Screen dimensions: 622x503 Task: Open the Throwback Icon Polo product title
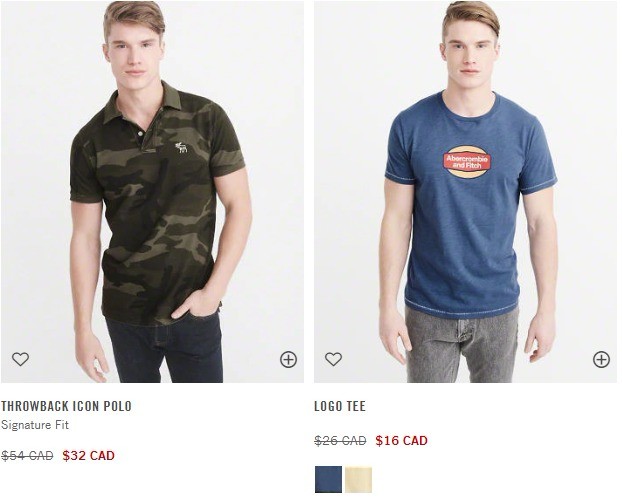[x=66, y=406]
